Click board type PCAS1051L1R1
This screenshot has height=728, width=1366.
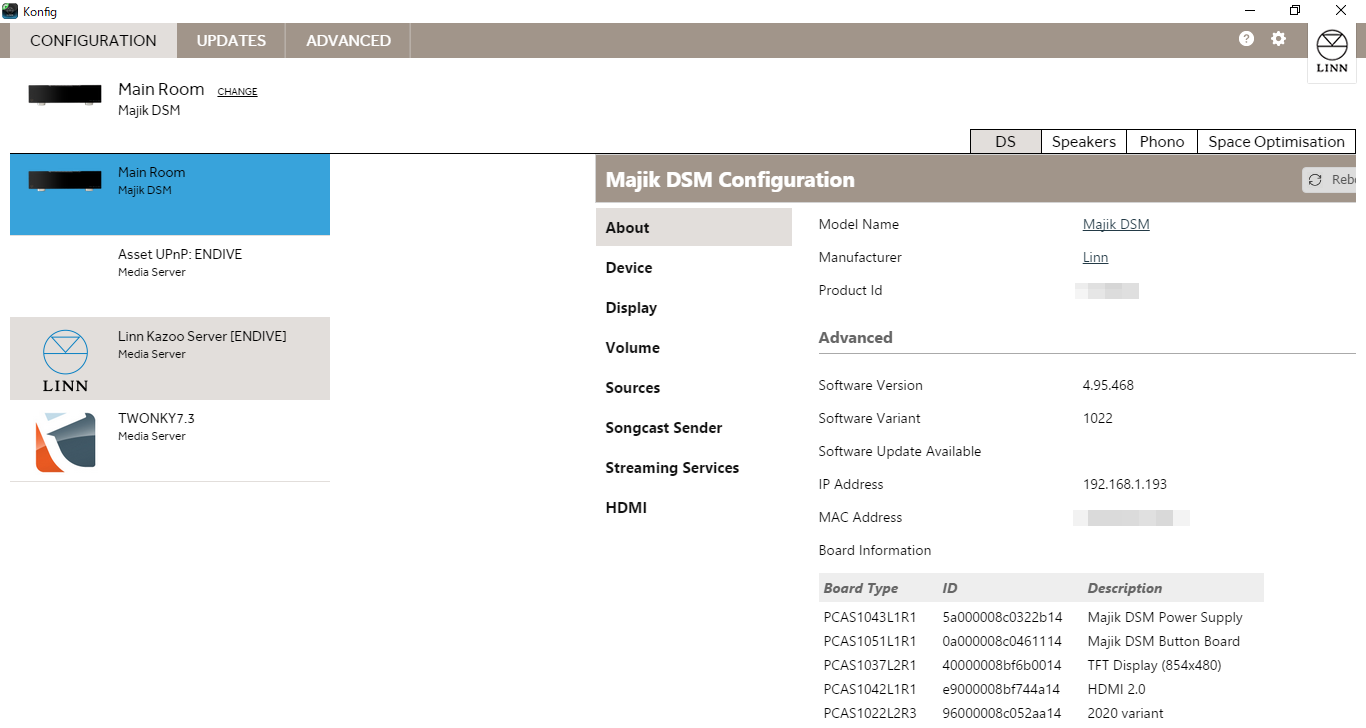point(870,641)
